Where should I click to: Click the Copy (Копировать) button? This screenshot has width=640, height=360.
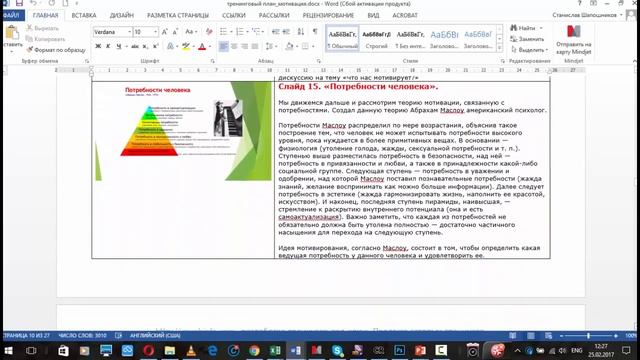click(45, 39)
